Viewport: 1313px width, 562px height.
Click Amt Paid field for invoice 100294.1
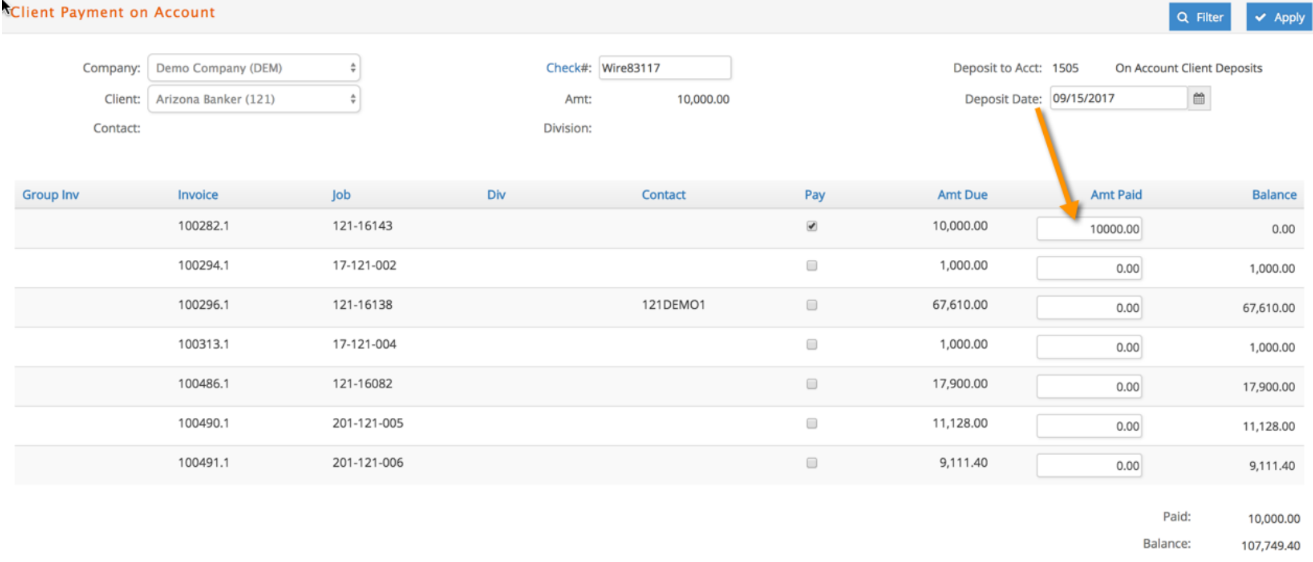(x=1089, y=268)
